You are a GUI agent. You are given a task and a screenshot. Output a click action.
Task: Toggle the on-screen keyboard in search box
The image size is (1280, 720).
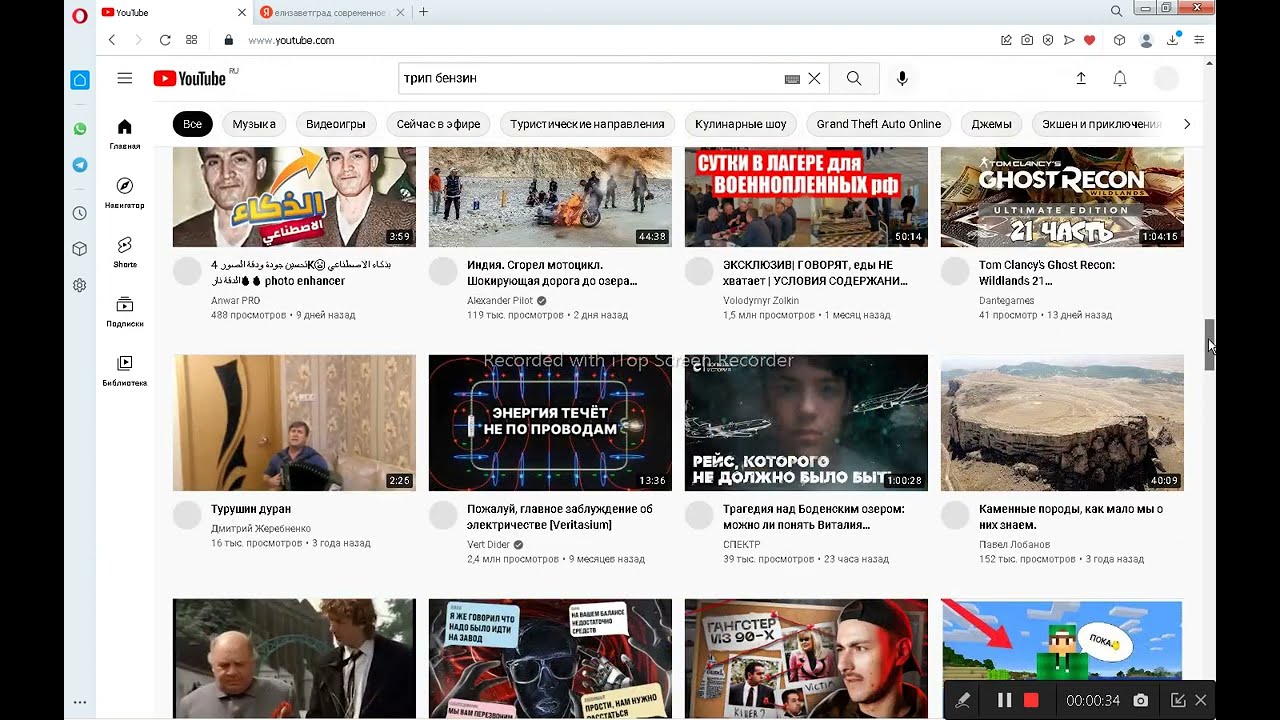click(x=792, y=79)
